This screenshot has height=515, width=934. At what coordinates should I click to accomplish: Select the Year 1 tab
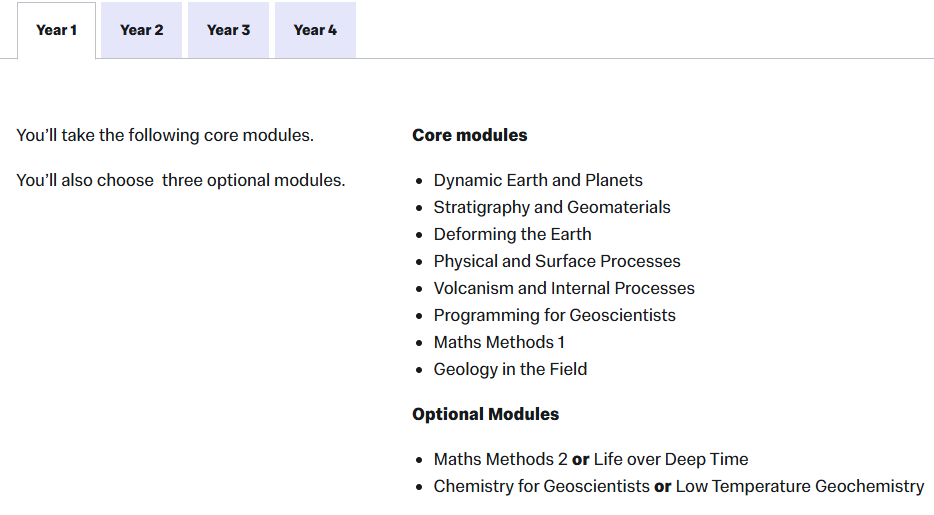tap(56, 30)
